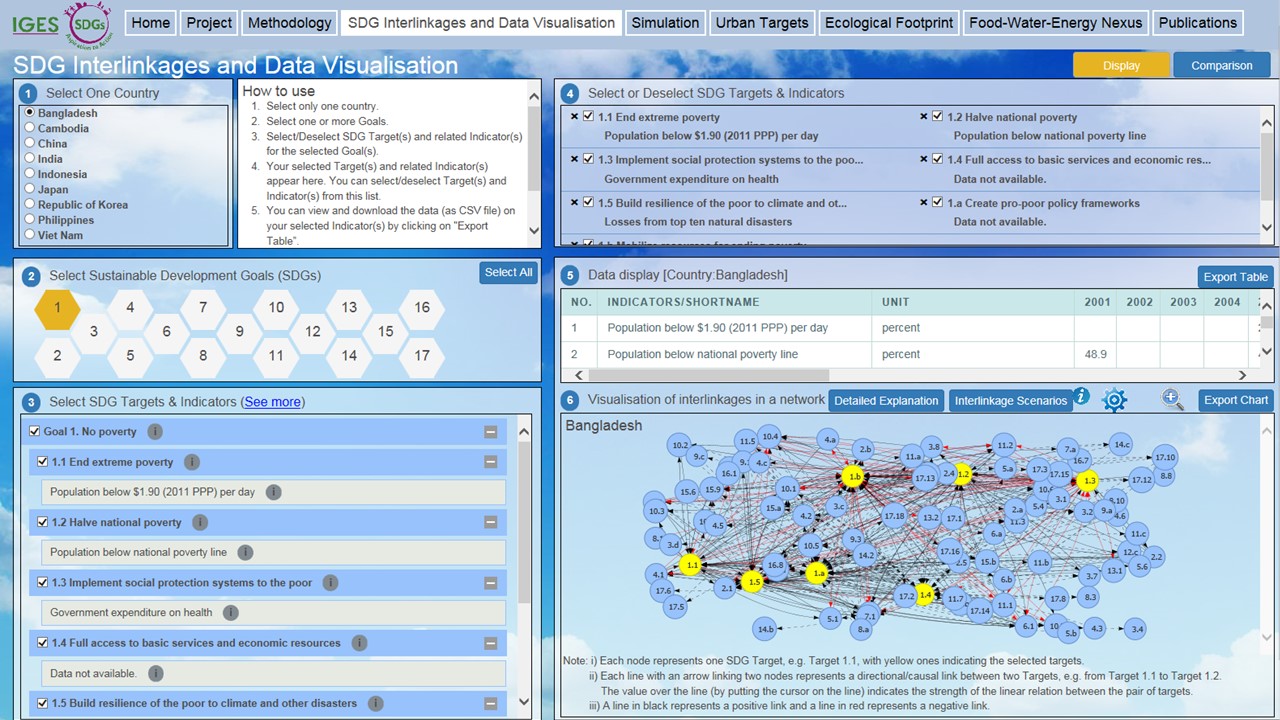Open the Simulation tab
The image size is (1280, 720).
pyautogui.click(x=665, y=23)
